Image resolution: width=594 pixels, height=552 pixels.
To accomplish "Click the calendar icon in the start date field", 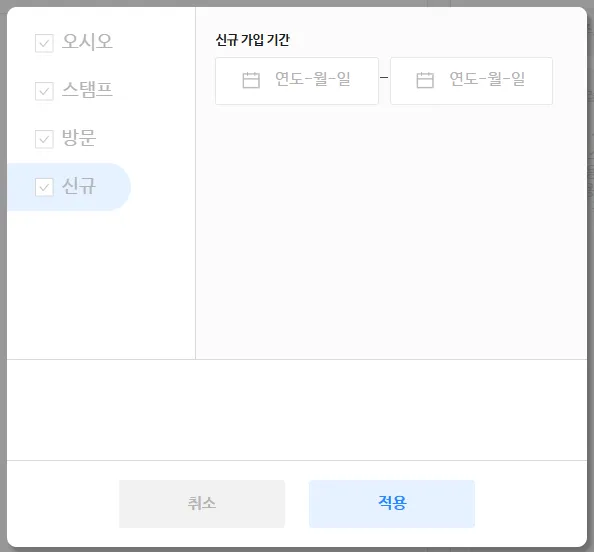I will pyautogui.click(x=251, y=80).
